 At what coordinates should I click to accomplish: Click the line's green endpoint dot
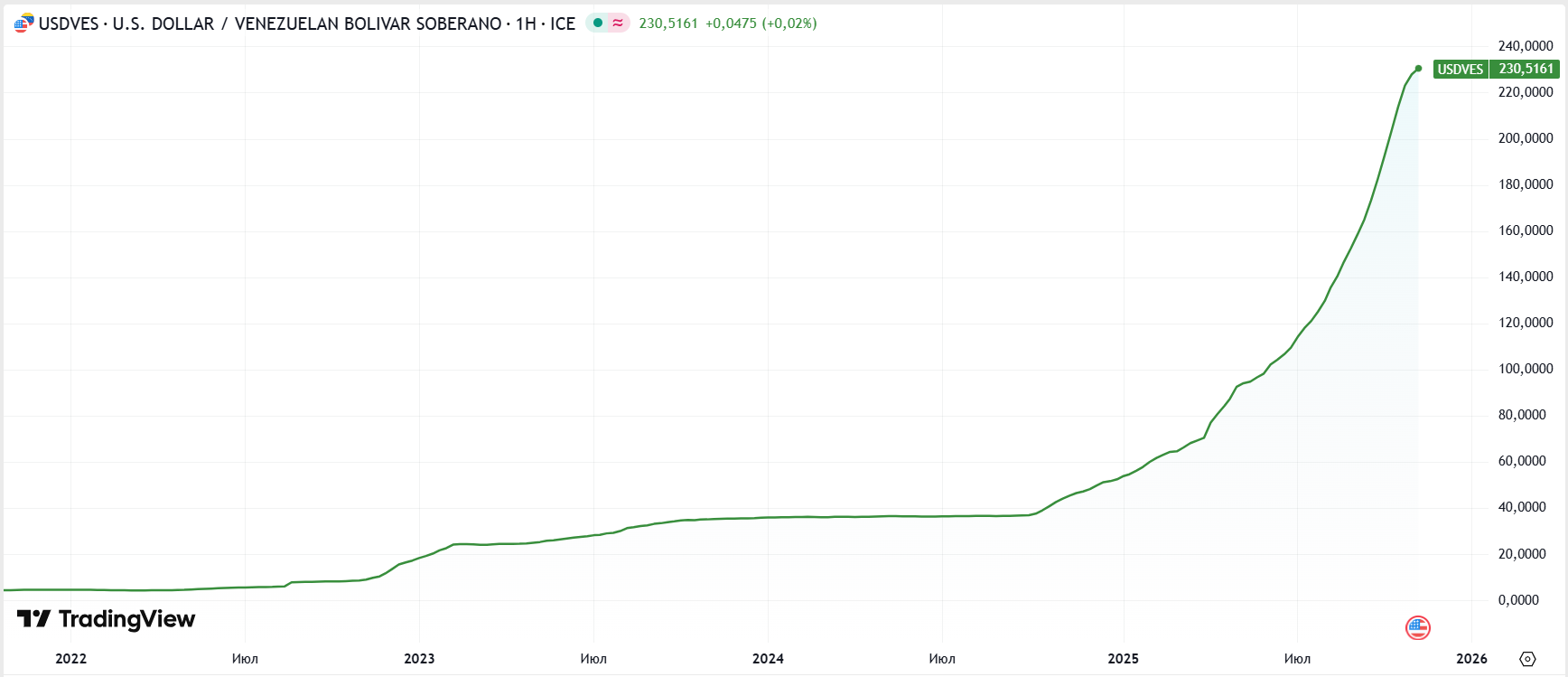pyautogui.click(x=1418, y=69)
